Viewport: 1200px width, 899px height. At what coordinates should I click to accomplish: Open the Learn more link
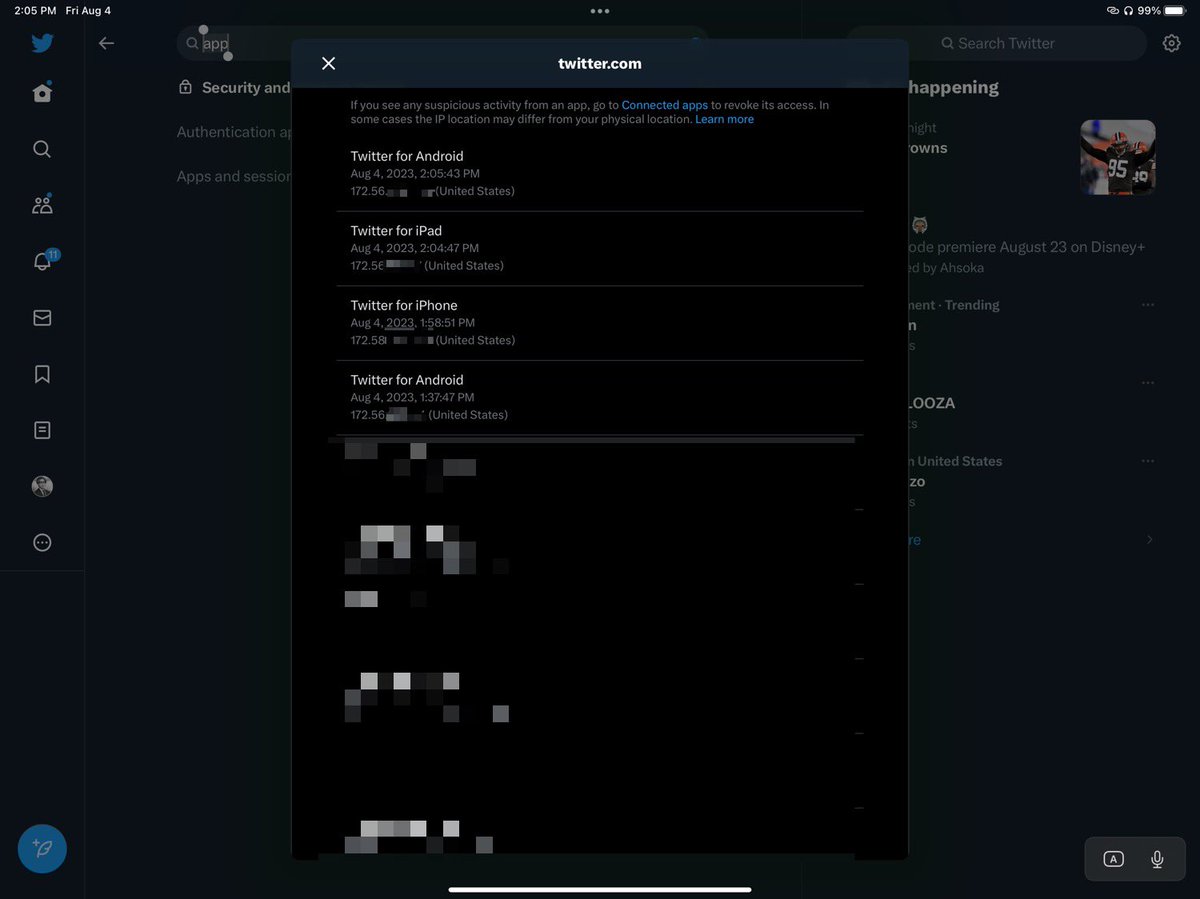[x=725, y=119]
